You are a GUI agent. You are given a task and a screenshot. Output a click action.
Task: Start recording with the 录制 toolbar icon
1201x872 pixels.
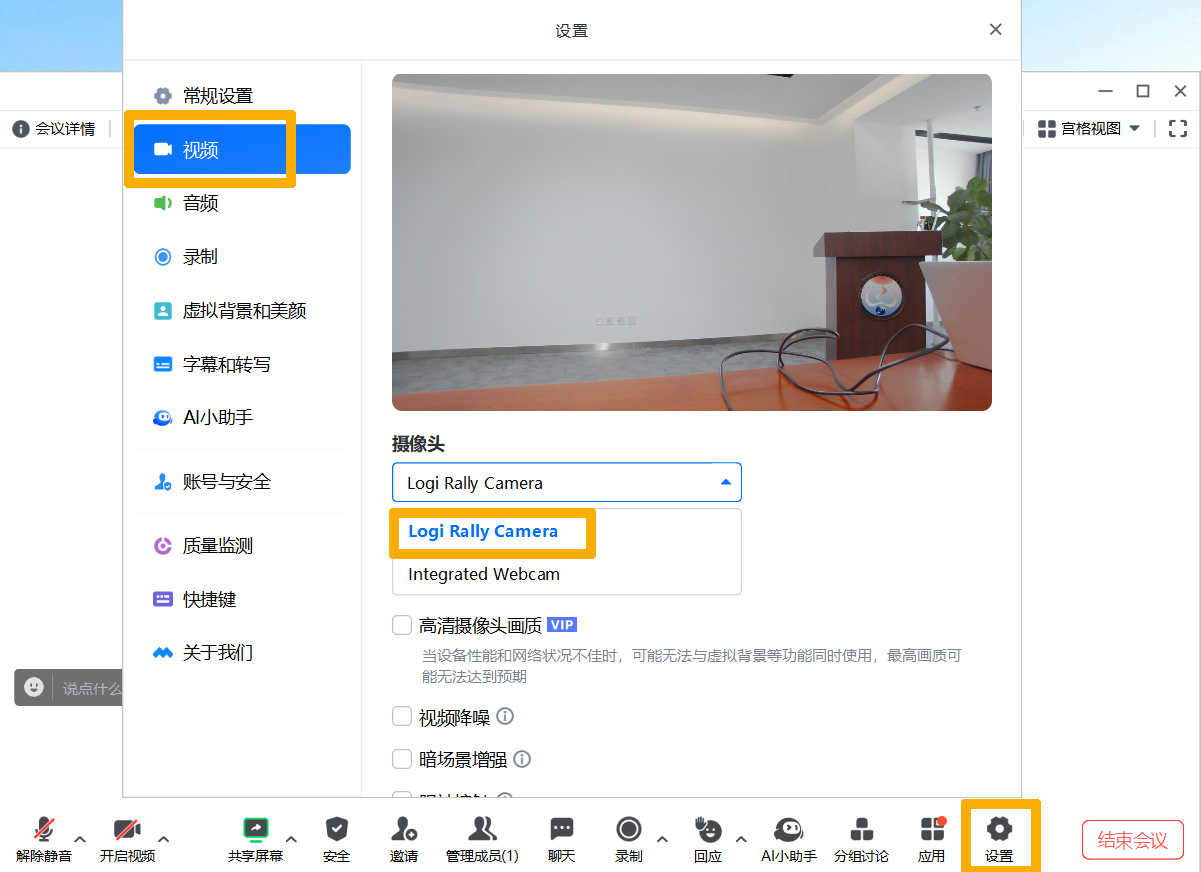[628, 829]
